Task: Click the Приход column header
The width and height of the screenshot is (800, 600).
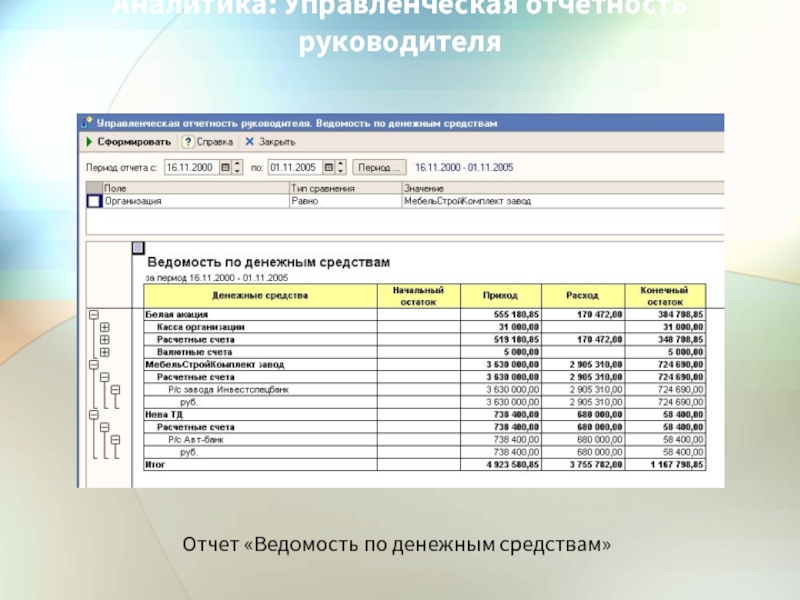Action: pos(501,296)
